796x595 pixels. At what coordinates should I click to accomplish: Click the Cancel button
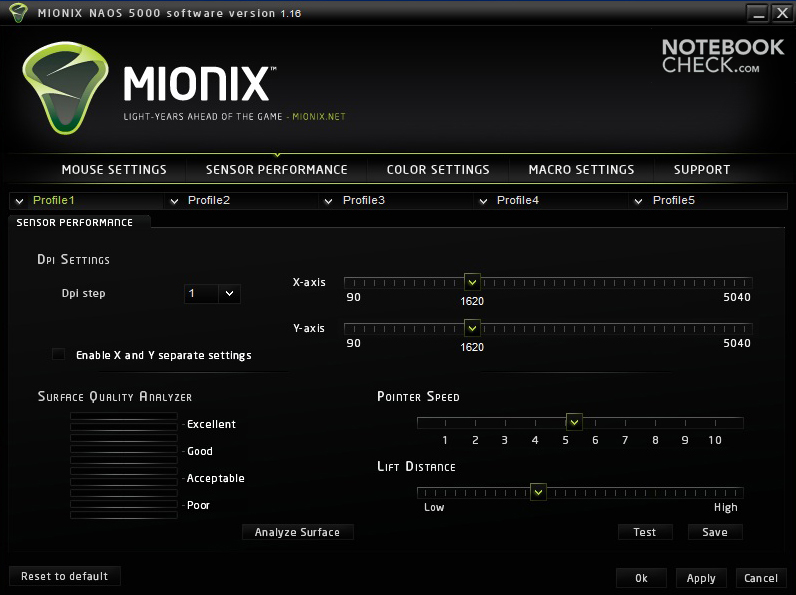point(760,578)
